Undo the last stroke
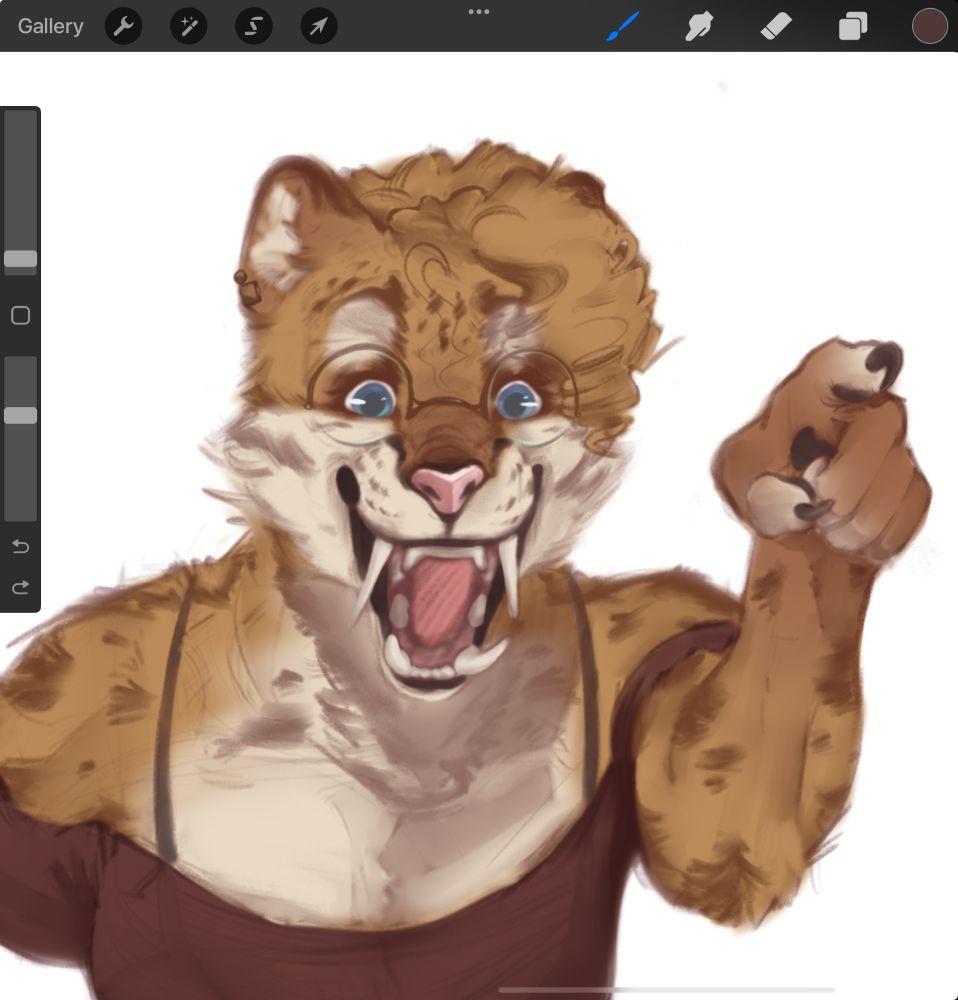 pyautogui.click(x=20, y=547)
